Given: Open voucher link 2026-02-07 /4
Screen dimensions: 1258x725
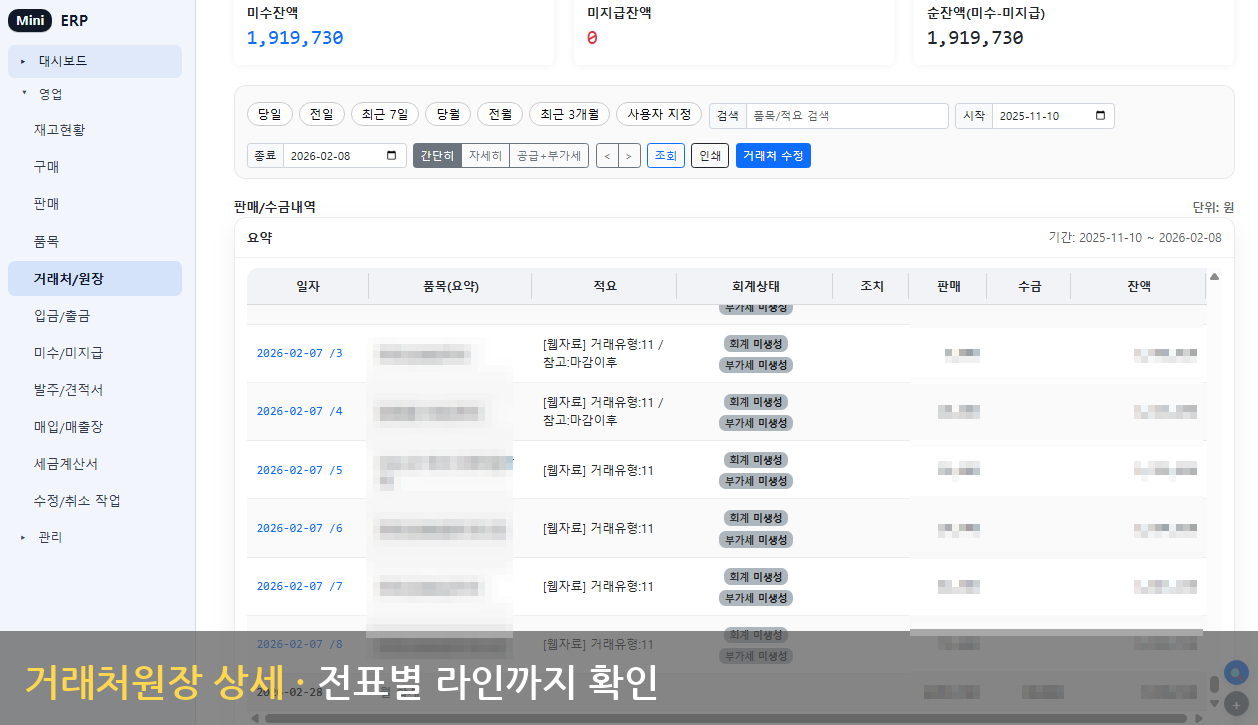Looking at the screenshot, I should [300, 411].
